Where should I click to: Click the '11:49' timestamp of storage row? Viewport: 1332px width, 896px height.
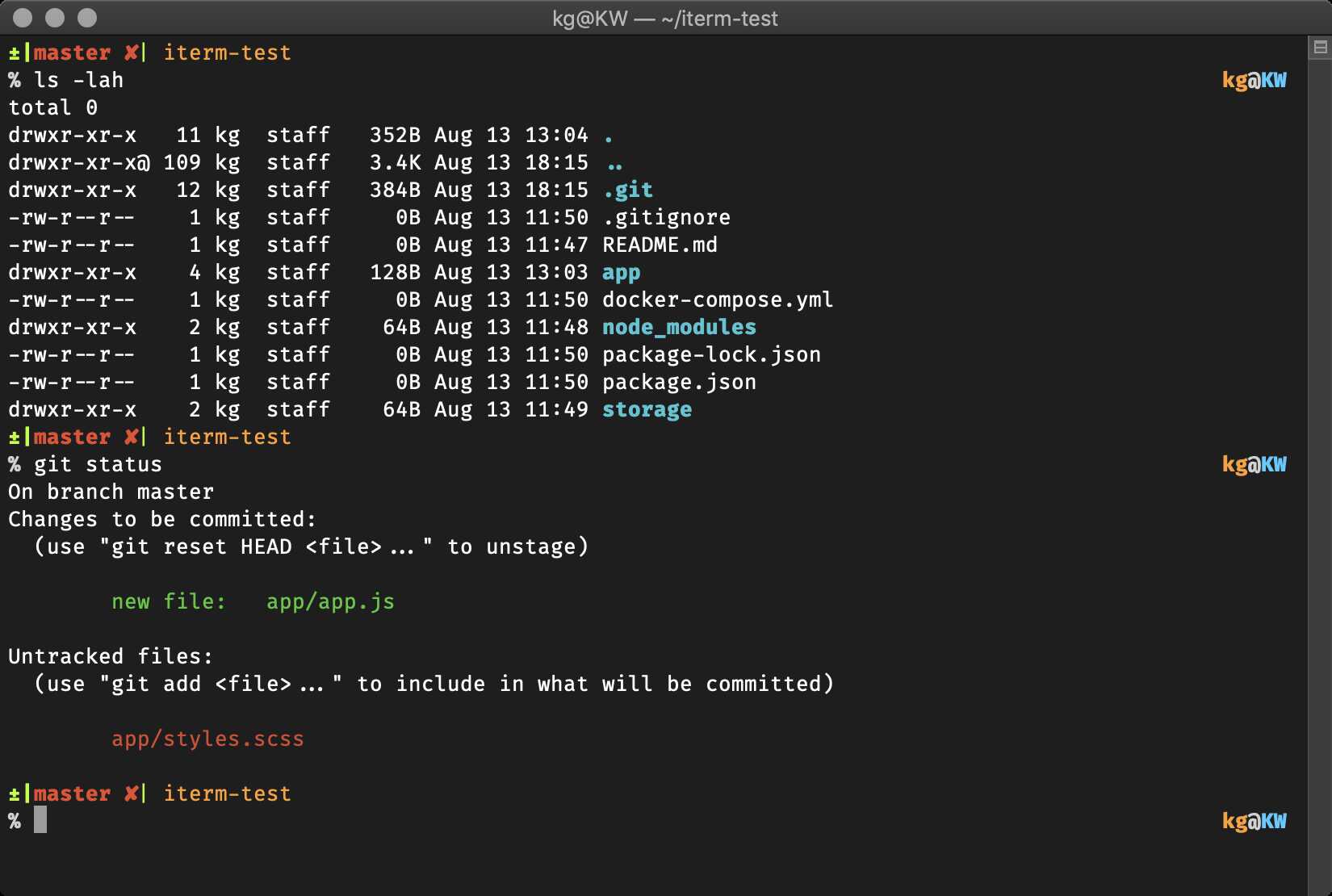[557, 409]
